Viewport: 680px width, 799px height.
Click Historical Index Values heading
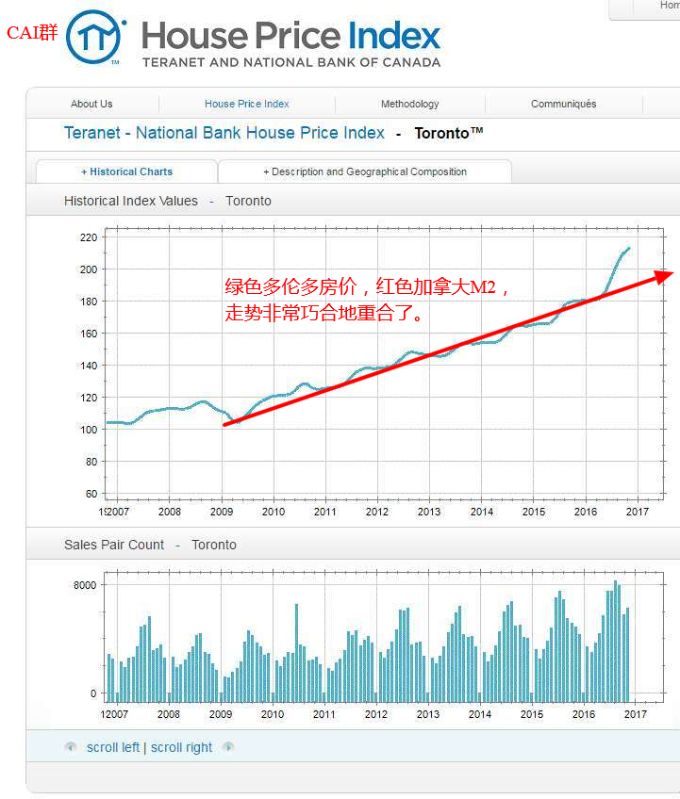pos(131,201)
